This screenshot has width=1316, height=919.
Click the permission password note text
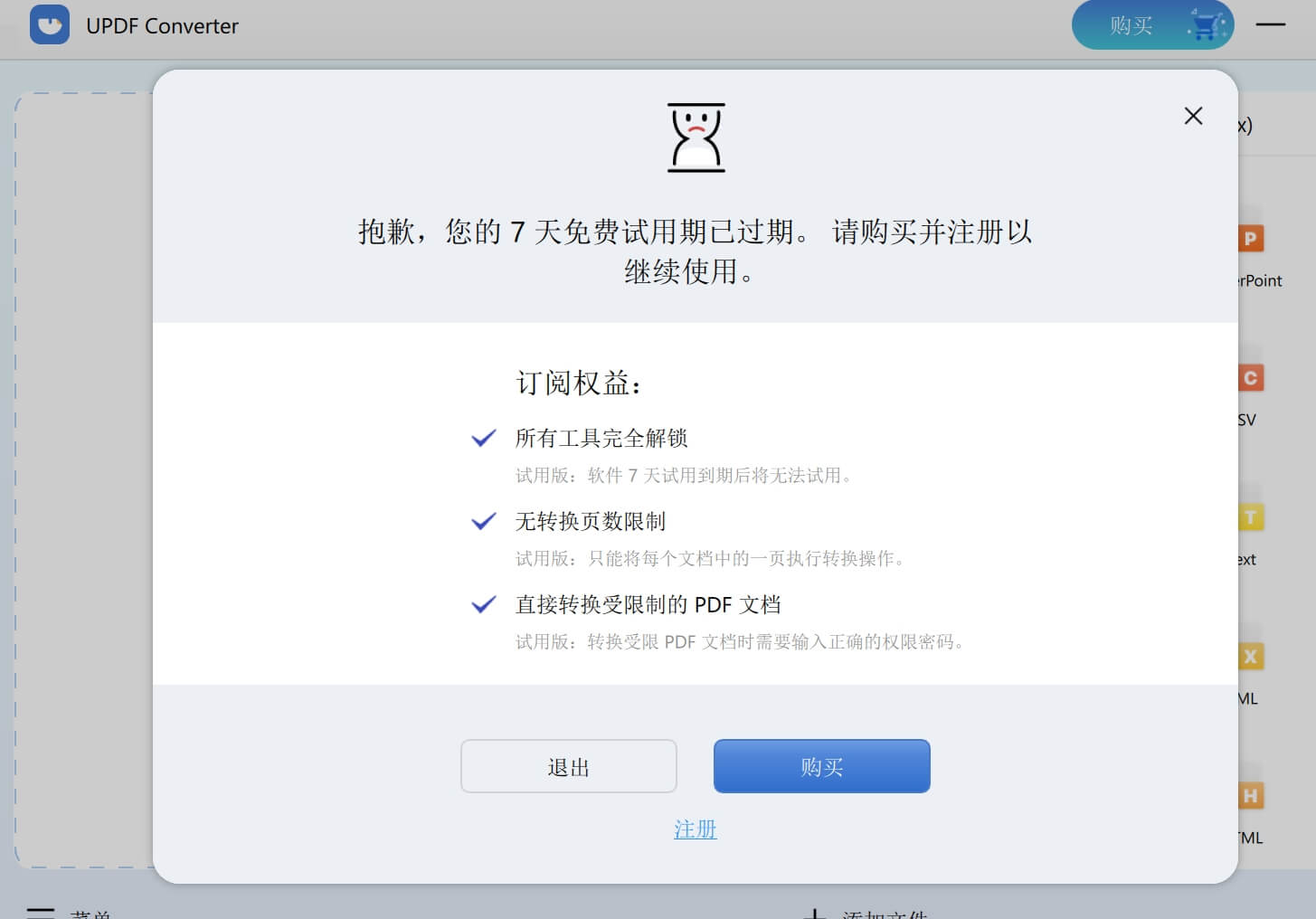coord(740,642)
